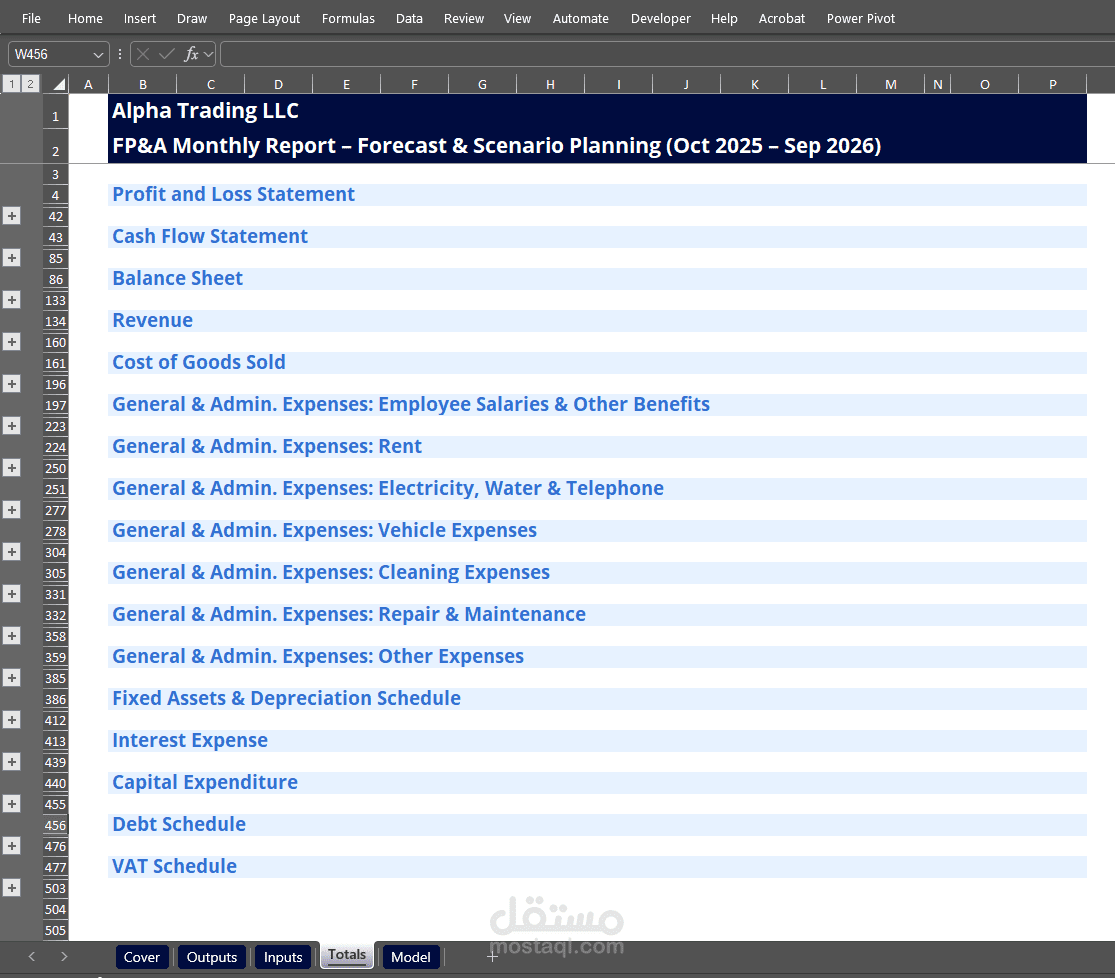Viewport: 1115px width, 978px height.
Task: Click the new sheet plus icon
Action: click(492, 957)
